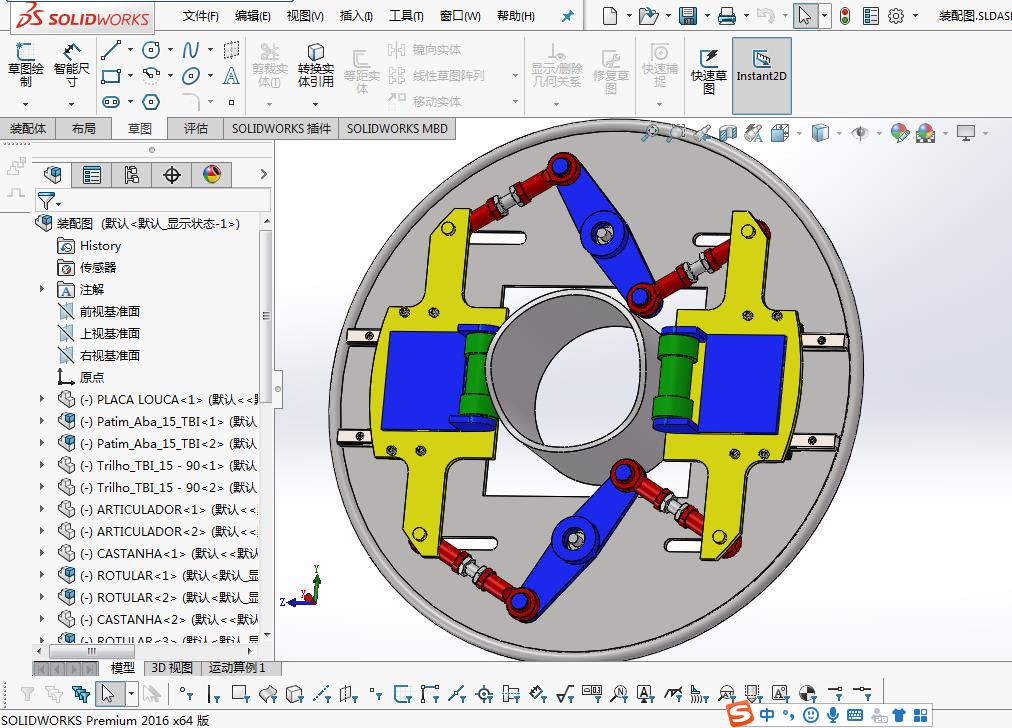
Task: Expand the ROTULAR<2> component
Action: (x=42, y=596)
